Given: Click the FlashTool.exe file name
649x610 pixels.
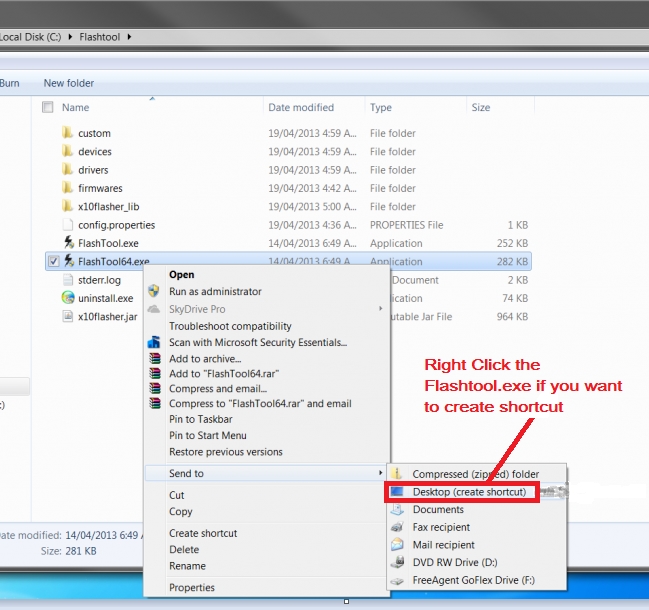Looking at the screenshot, I should coord(108,243).
